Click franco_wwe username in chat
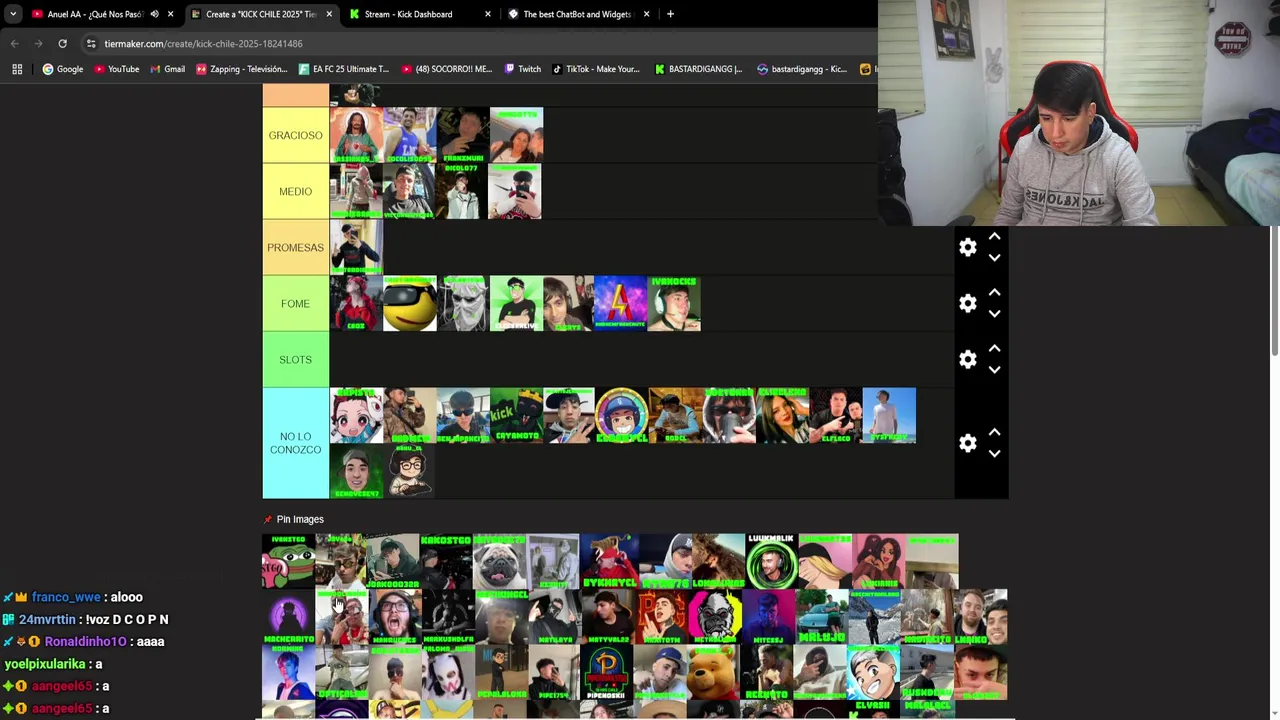 pyautogui.click(x=66, y=597)
